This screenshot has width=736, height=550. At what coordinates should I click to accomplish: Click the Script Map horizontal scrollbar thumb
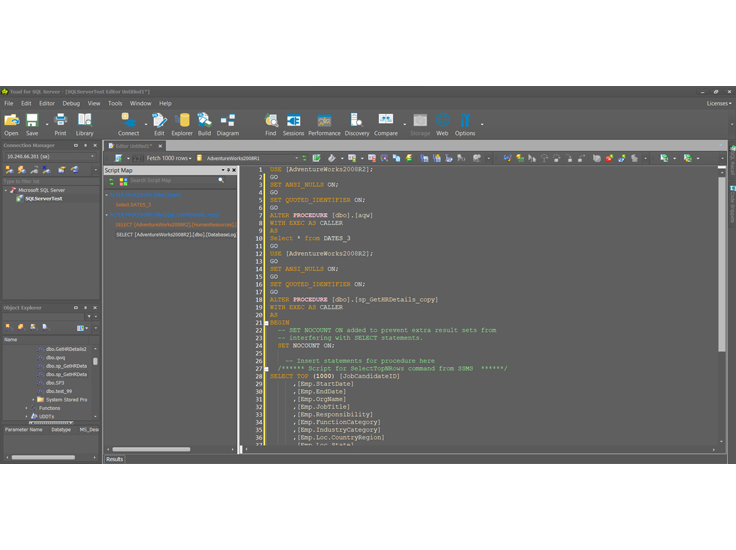click(151, 450)
